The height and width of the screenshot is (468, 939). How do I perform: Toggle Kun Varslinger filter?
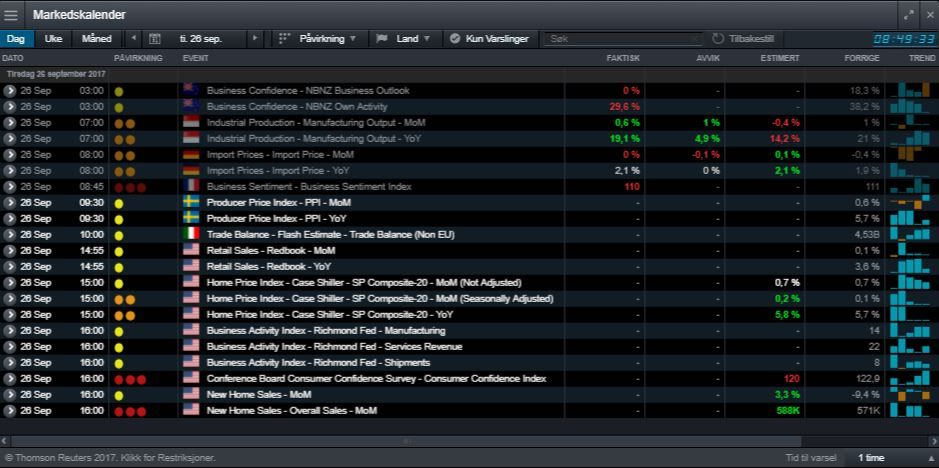click(490, 38)
